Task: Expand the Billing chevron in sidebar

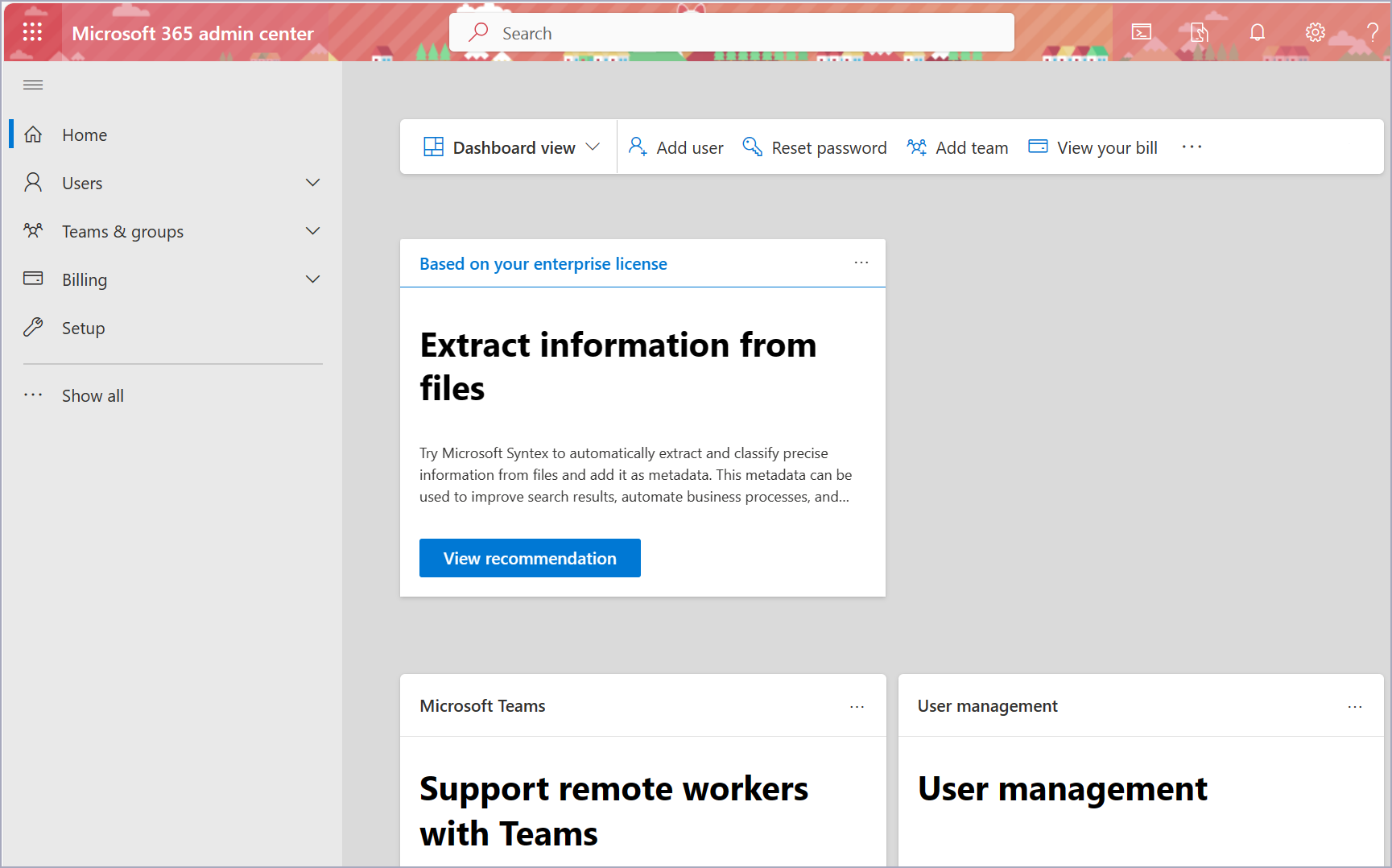Action: coord(313,279)
